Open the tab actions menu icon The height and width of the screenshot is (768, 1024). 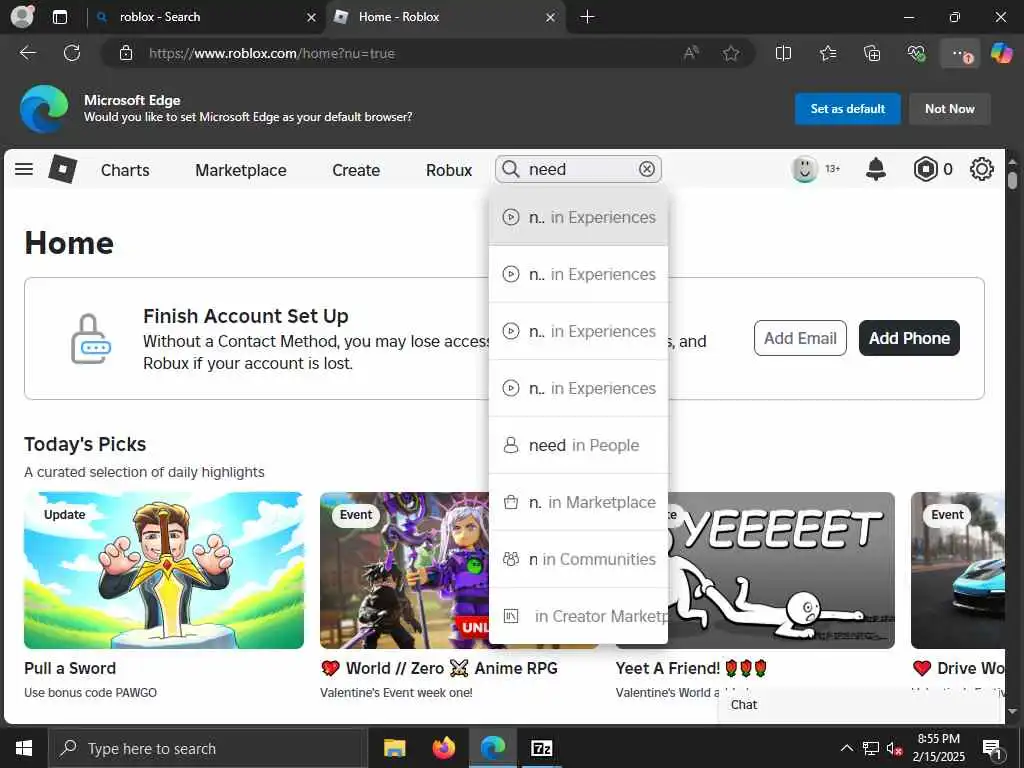click(60, 17)
